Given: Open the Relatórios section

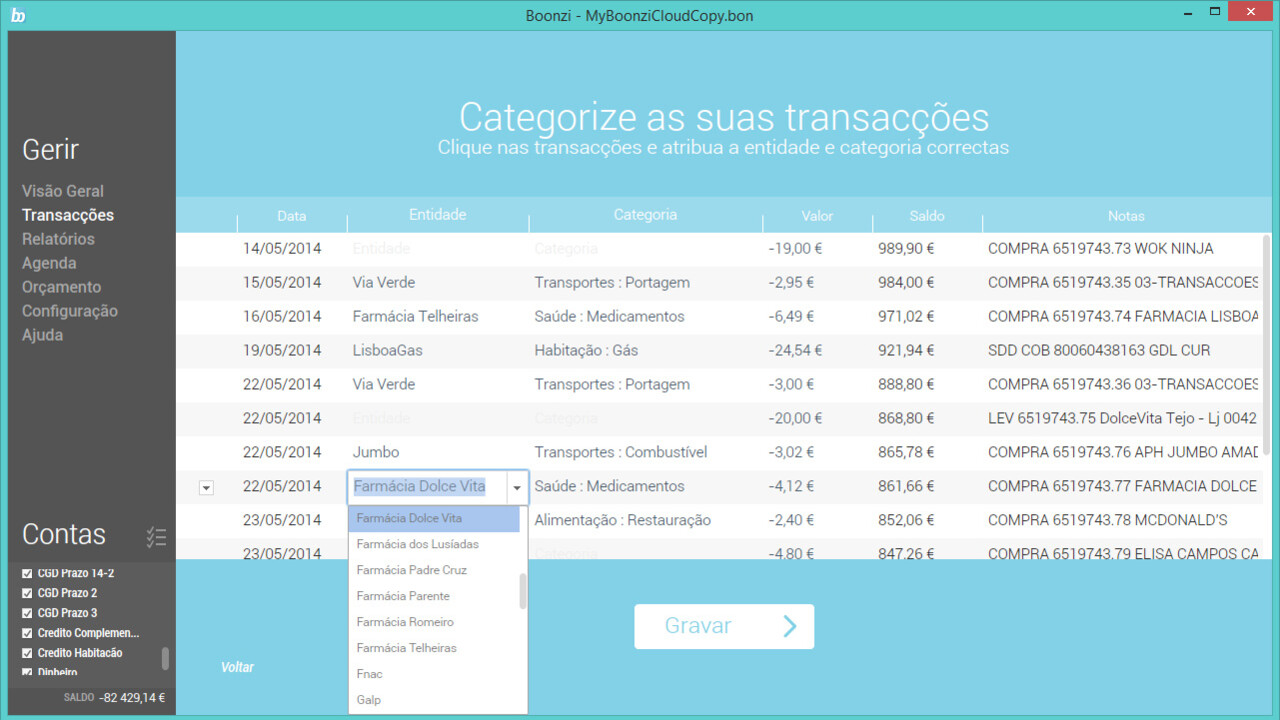Looking at the screenshot, I should (58, 239).
